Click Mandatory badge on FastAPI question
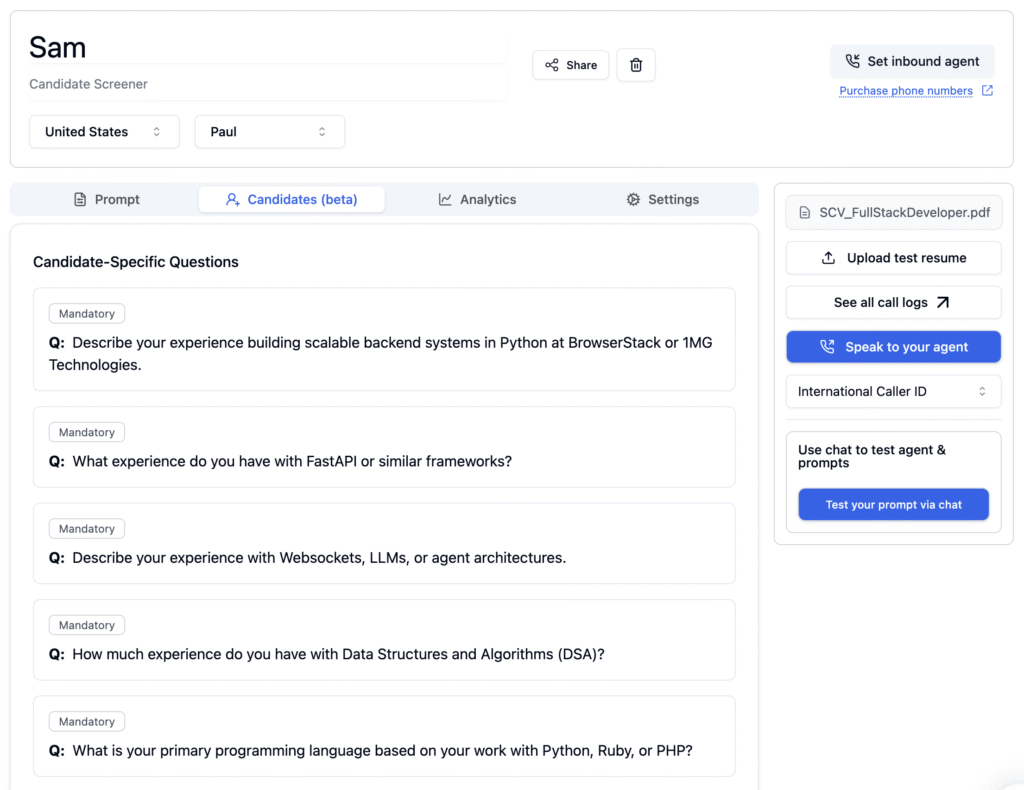1024x790 pixels. coord(87,432)
